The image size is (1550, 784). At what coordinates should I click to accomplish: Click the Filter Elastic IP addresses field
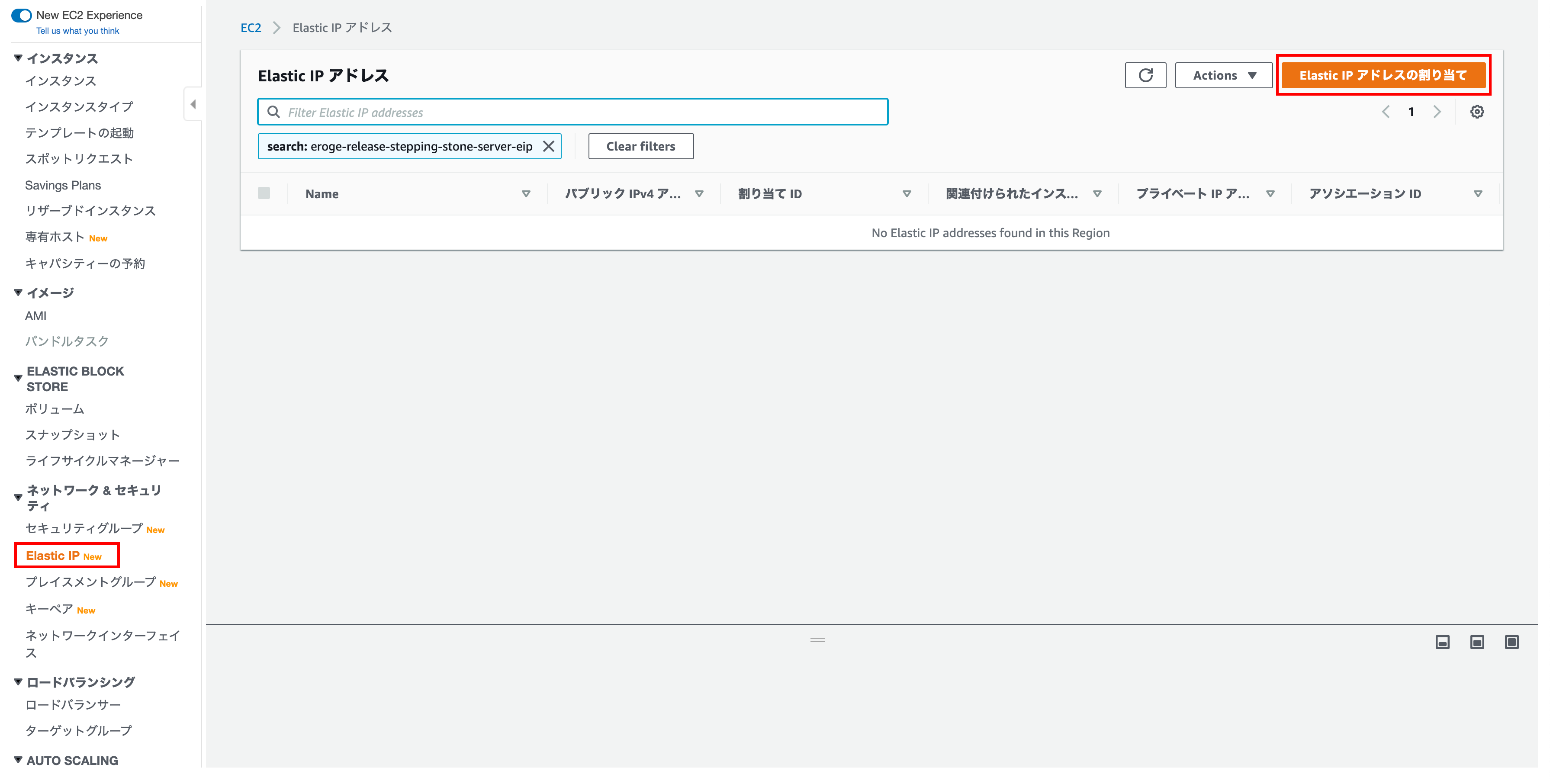point(578,112)
